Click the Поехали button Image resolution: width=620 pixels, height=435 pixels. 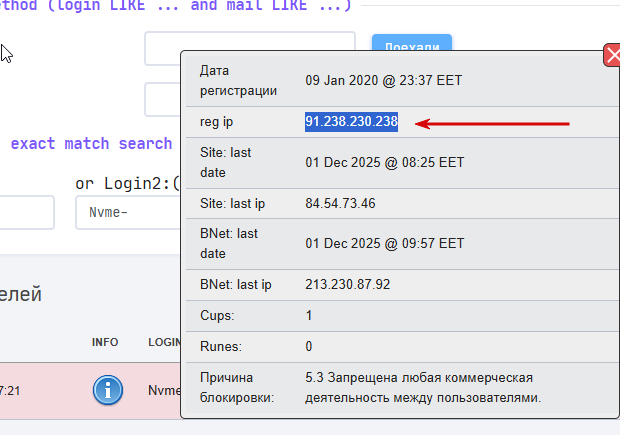pyautogui.click(x=412, y=43)
